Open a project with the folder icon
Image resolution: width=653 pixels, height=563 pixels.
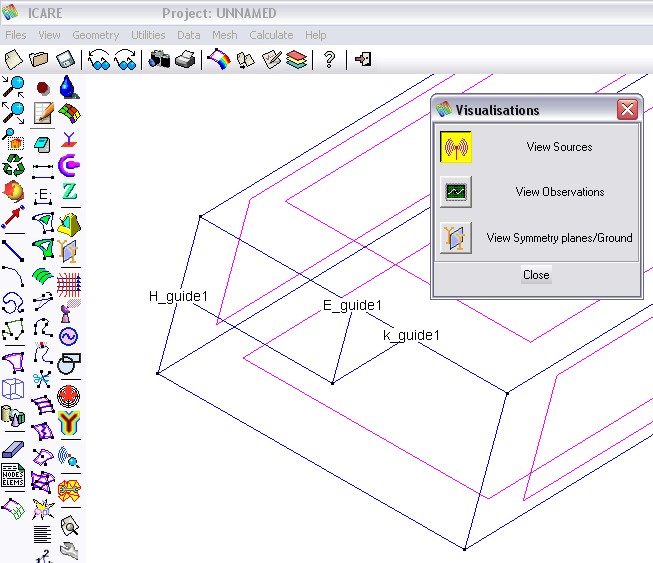39,60
